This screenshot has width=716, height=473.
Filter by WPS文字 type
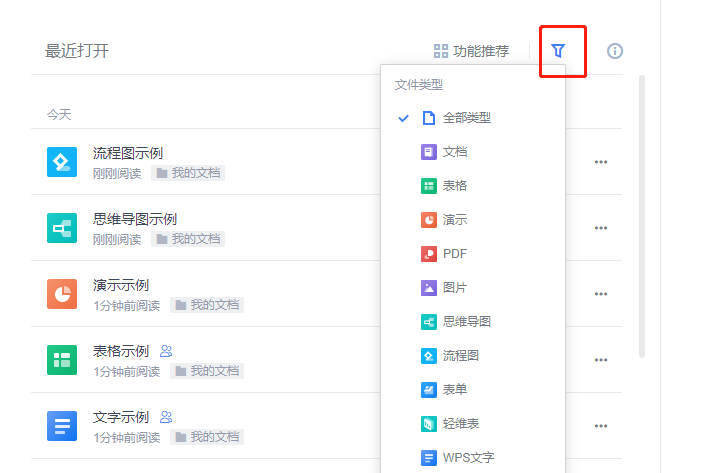[473, 457]
